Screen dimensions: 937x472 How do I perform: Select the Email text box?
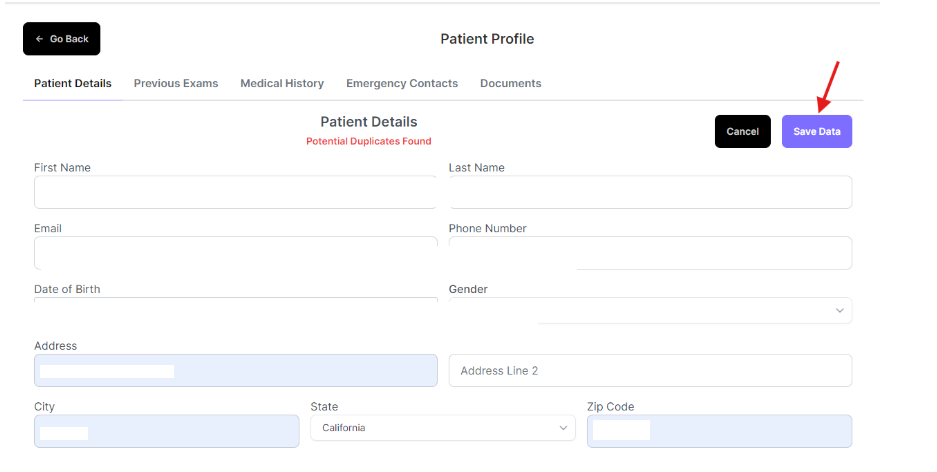click(x=235, y=253)
